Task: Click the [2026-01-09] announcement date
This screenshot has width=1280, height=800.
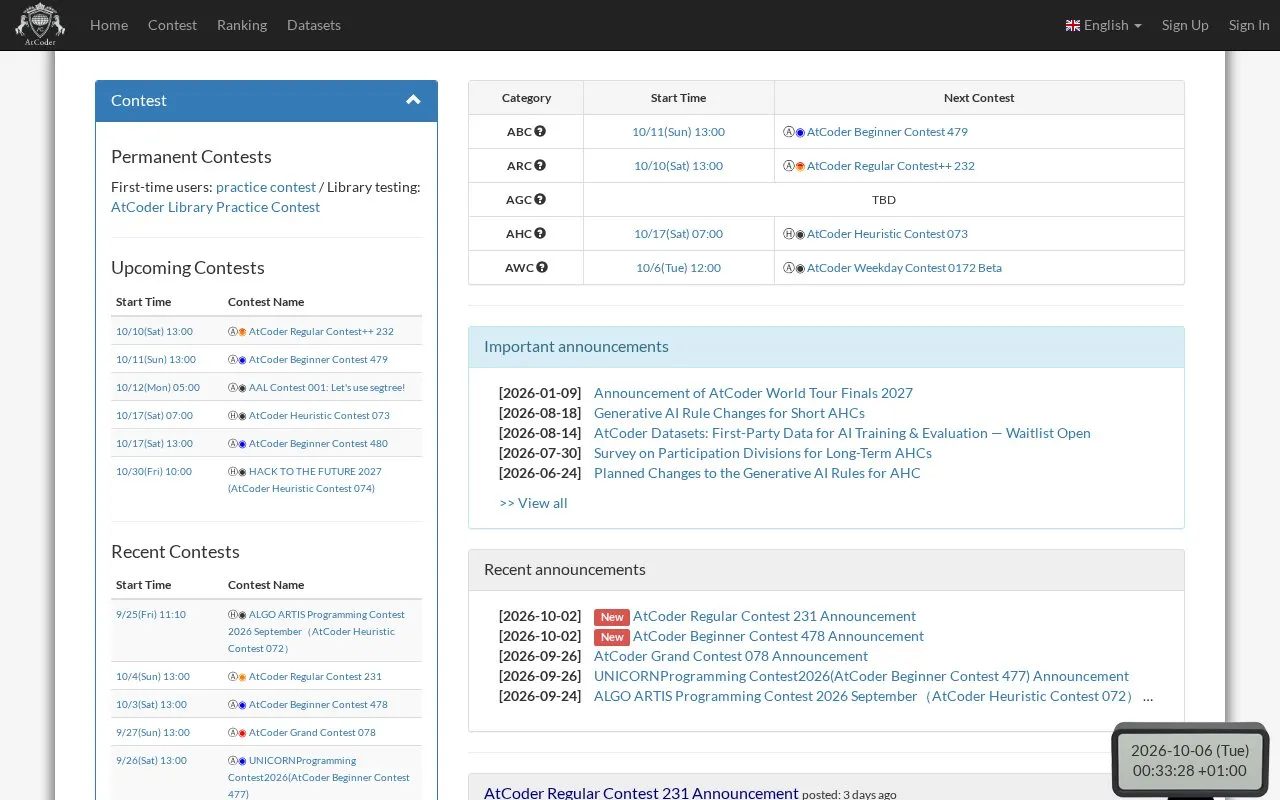Action: click(540, 393)
